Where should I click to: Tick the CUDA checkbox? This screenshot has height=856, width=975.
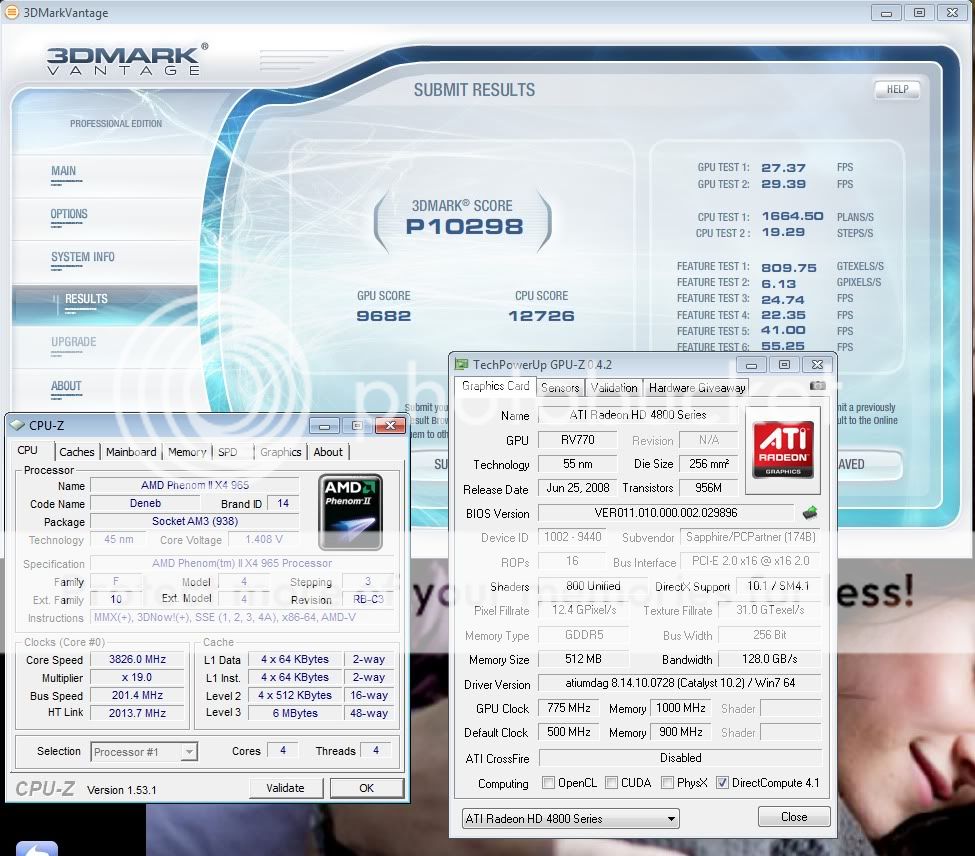click(x=611, y=783)
